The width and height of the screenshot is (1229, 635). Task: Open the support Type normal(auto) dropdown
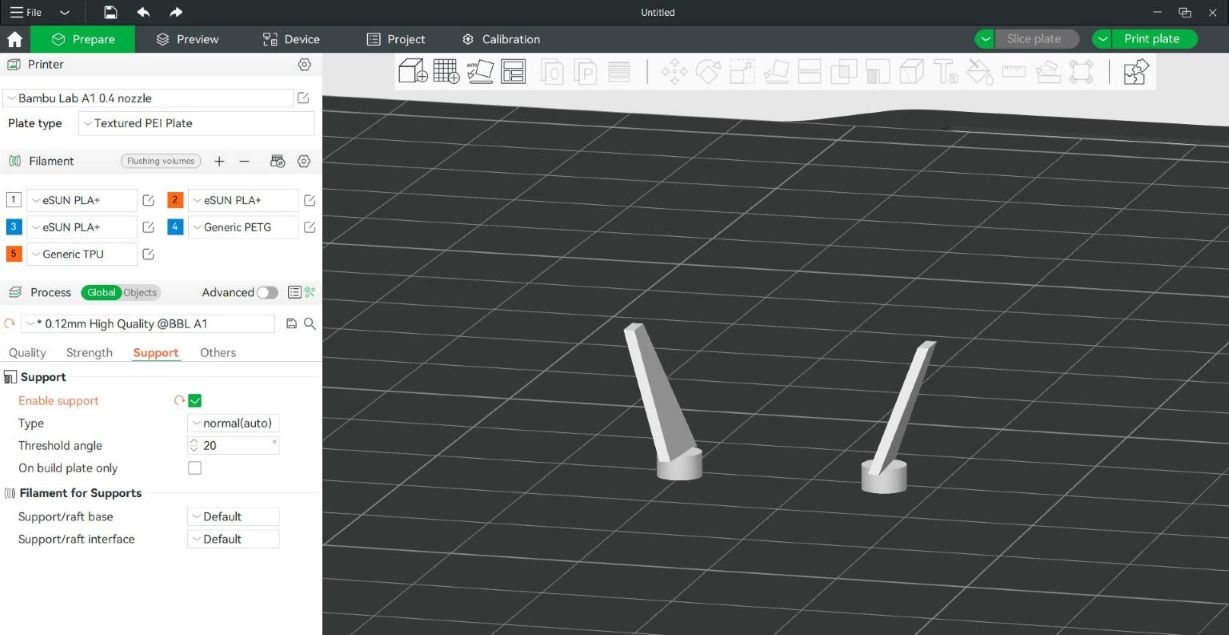coord(233,423)
